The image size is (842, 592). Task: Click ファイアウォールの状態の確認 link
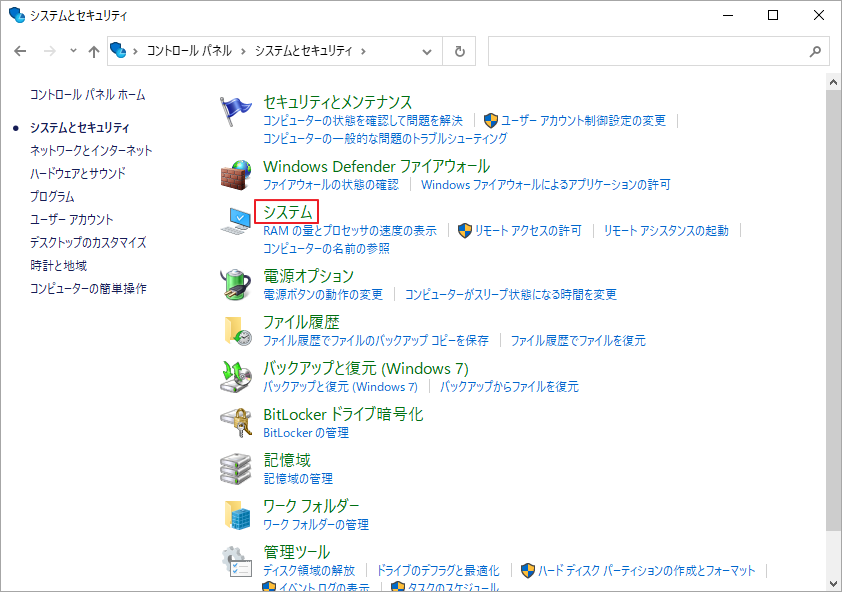point(331,185)
